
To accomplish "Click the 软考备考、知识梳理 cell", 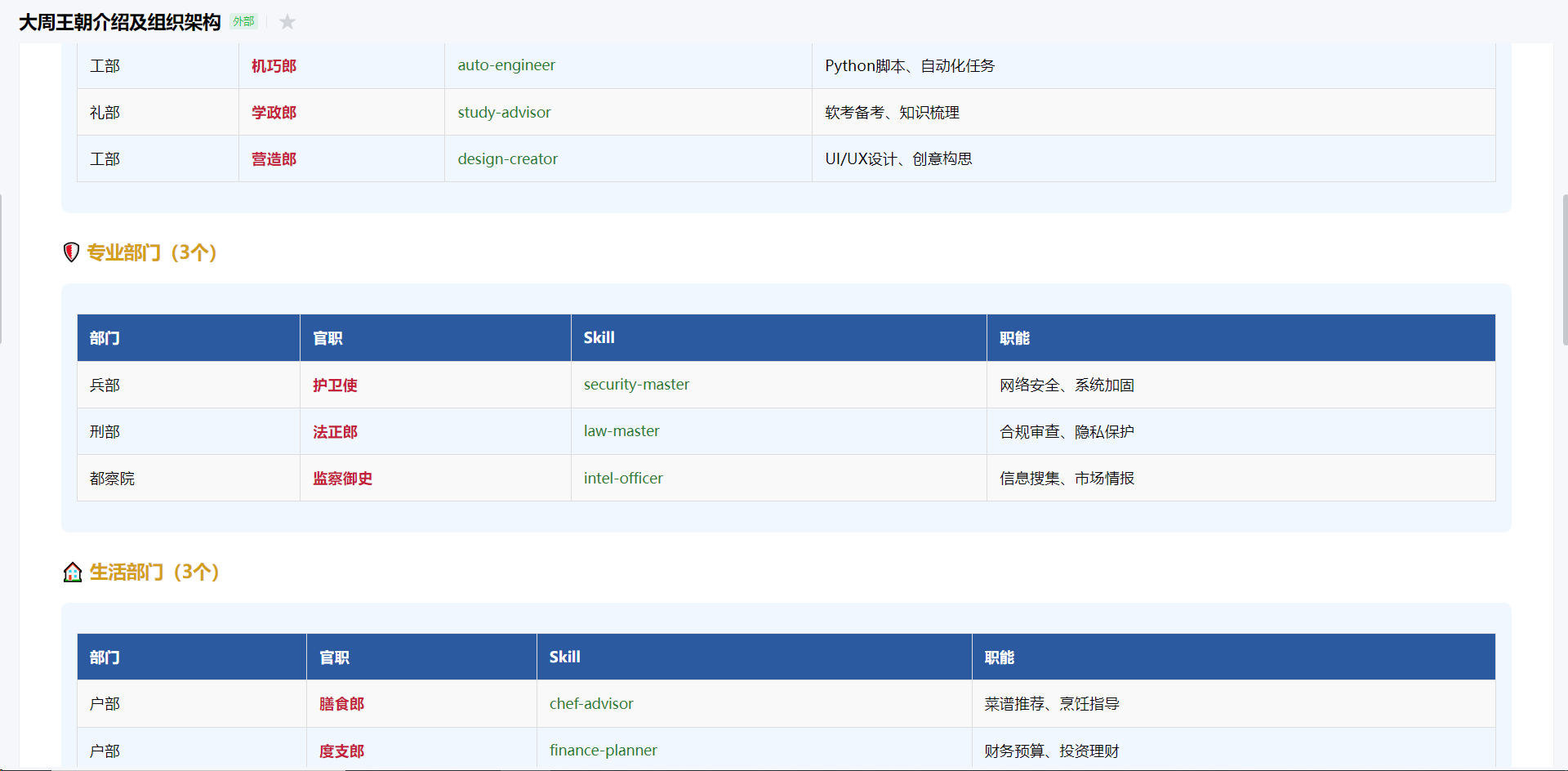I will pos(1154,112).
